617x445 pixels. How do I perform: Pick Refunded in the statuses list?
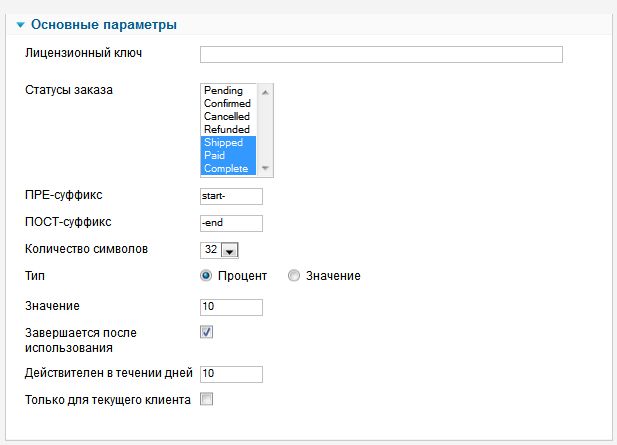(226, 130)
